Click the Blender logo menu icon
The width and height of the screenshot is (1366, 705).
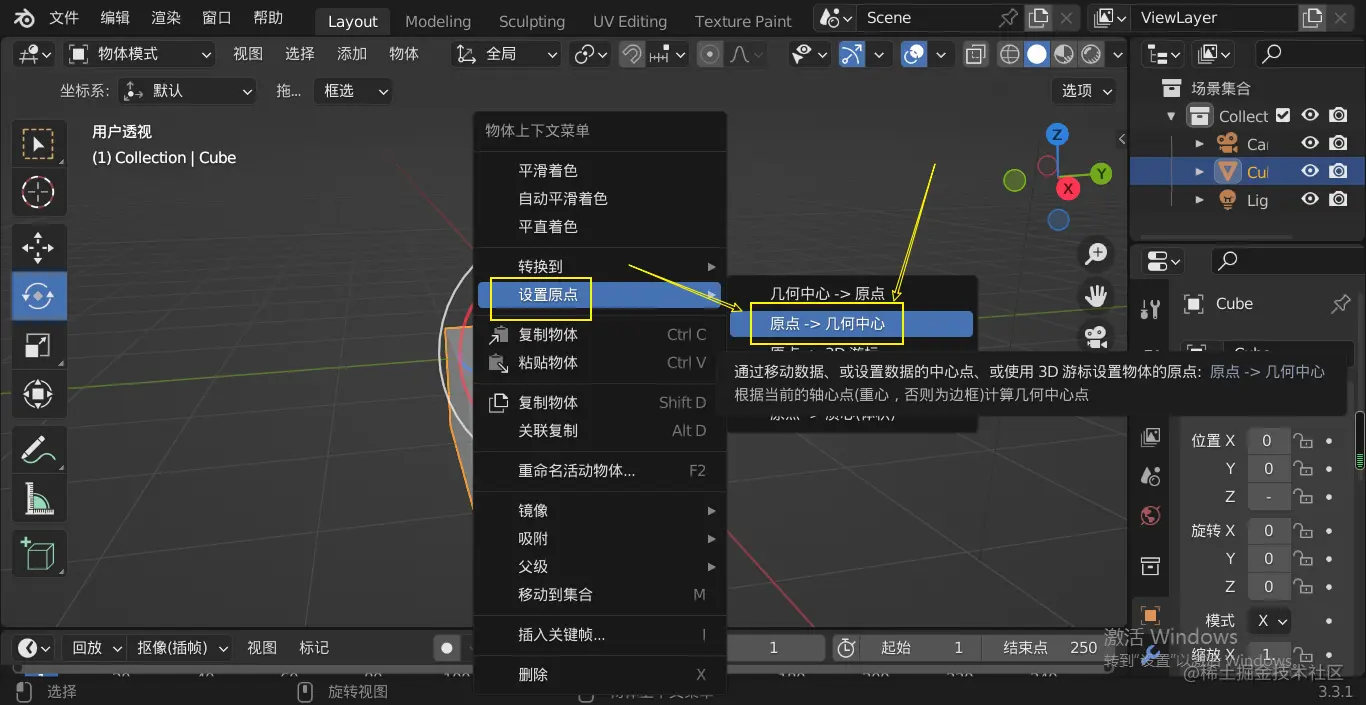[x=23, y=18]
